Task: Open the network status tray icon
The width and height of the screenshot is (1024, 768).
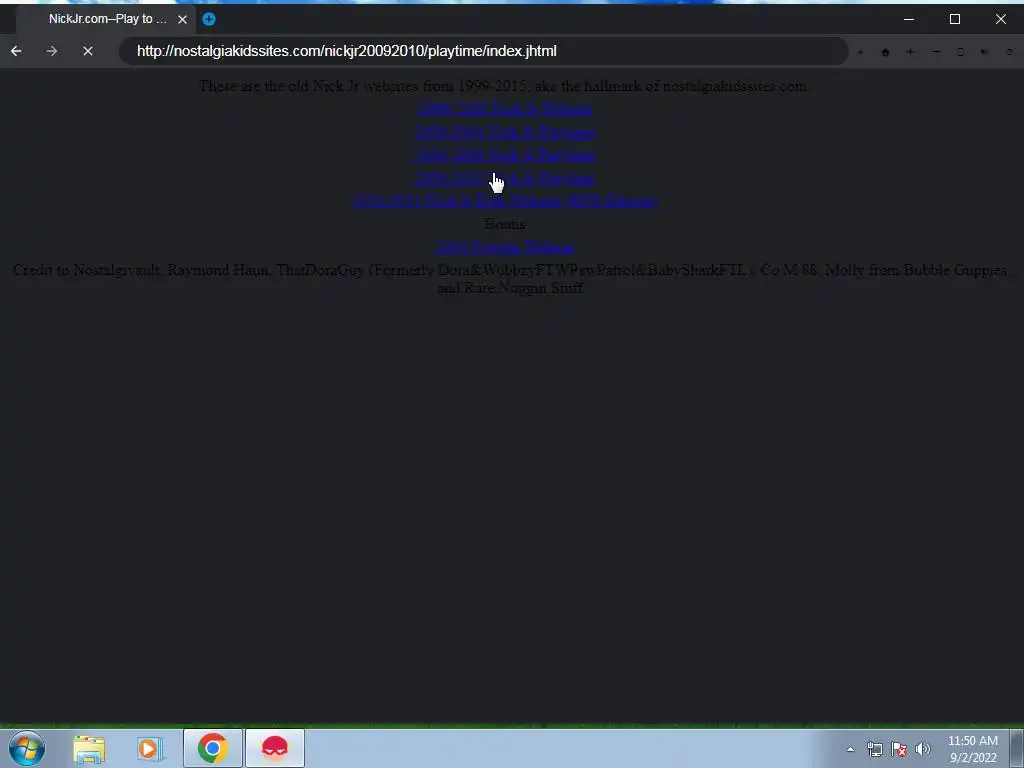Action: click(x=874, y=749)
